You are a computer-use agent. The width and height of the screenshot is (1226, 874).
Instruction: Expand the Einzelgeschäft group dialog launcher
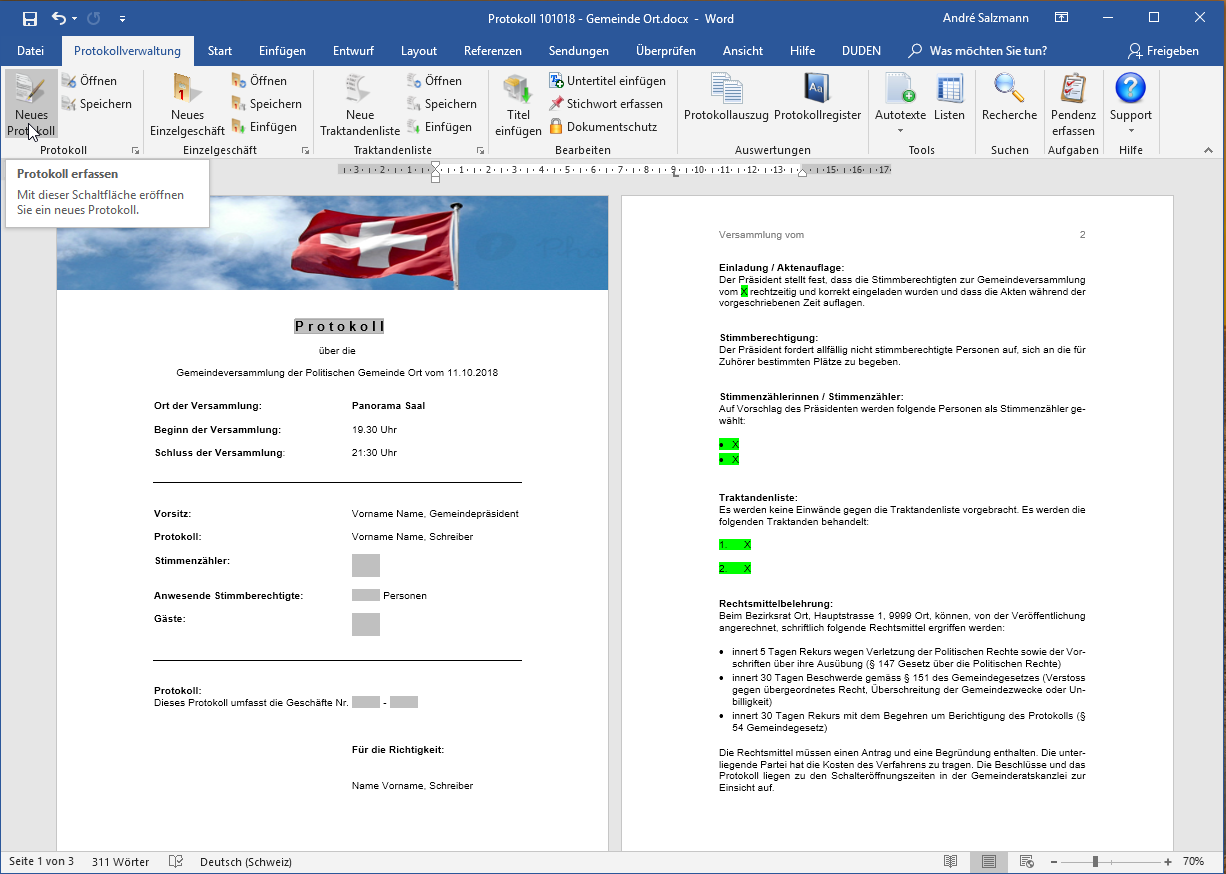pyautogui.click(x=305, y=151)
